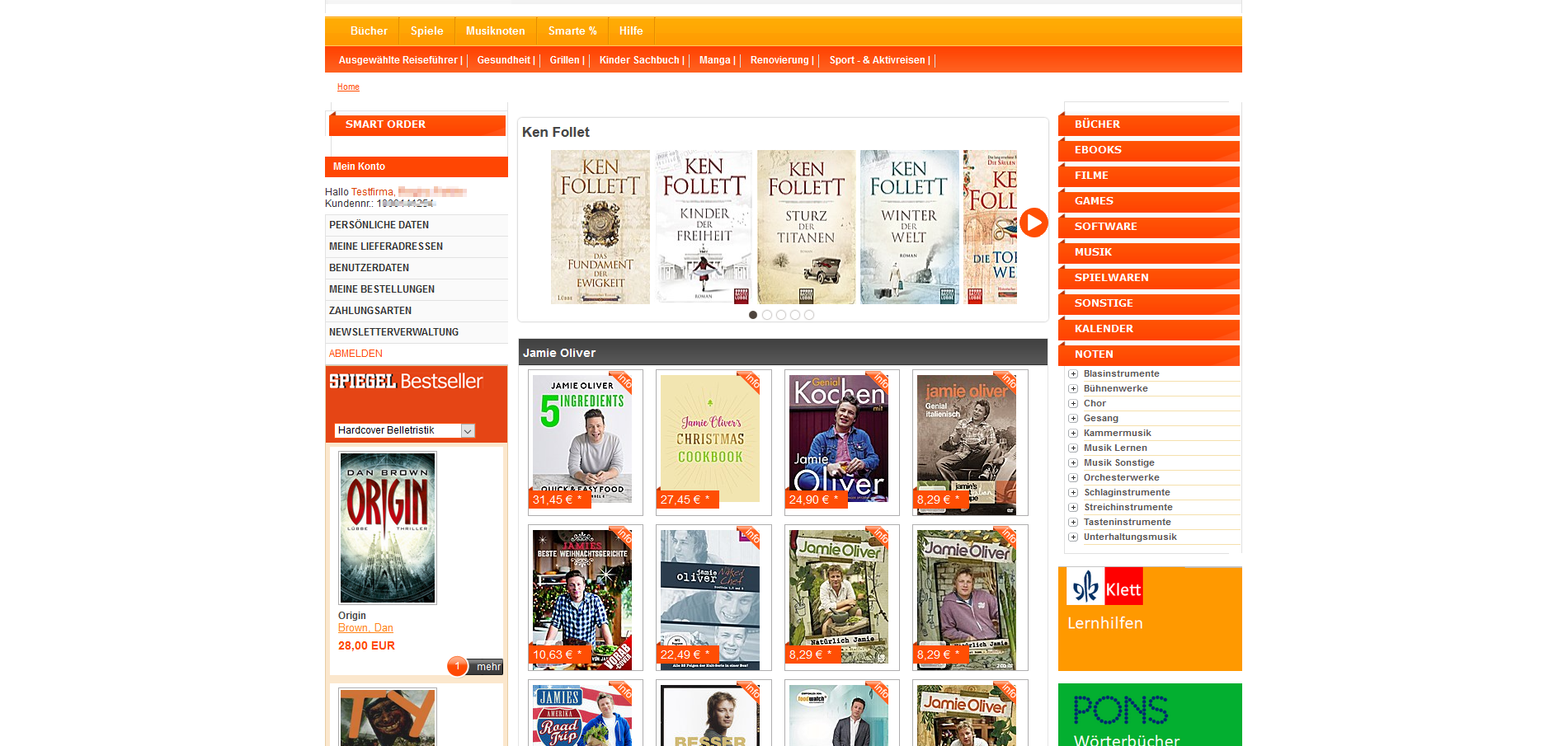Open Tasteninstrumente category

click(1127, 523)
